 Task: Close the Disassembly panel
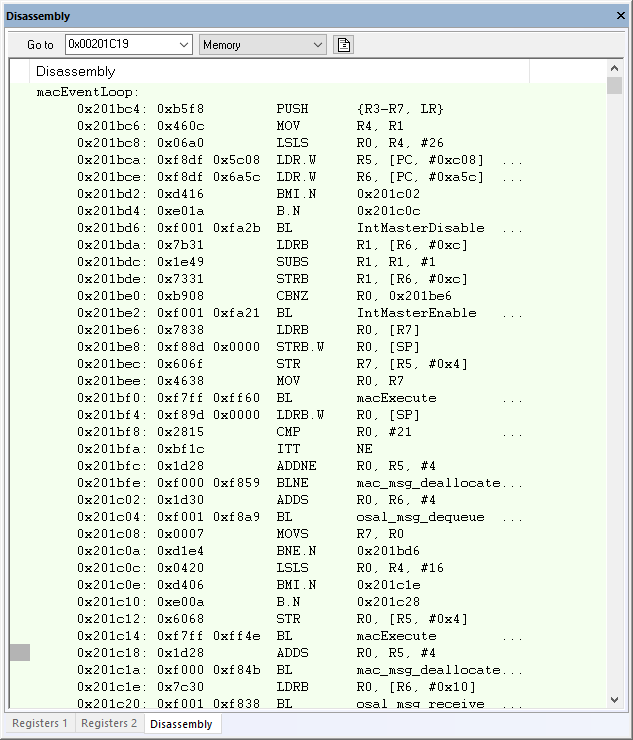(x=619, y=16)
